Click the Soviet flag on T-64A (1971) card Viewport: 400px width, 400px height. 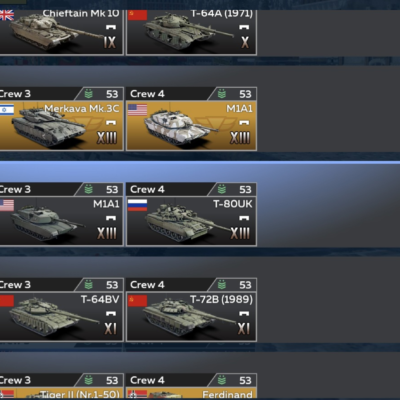[x=137, y=15]
